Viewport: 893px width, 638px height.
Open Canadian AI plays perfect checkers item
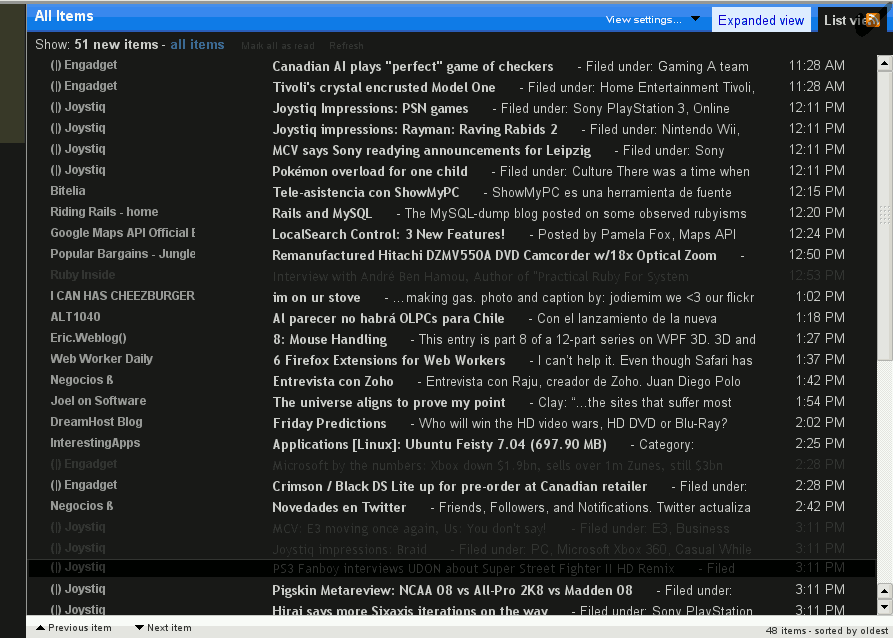point(413,67)
